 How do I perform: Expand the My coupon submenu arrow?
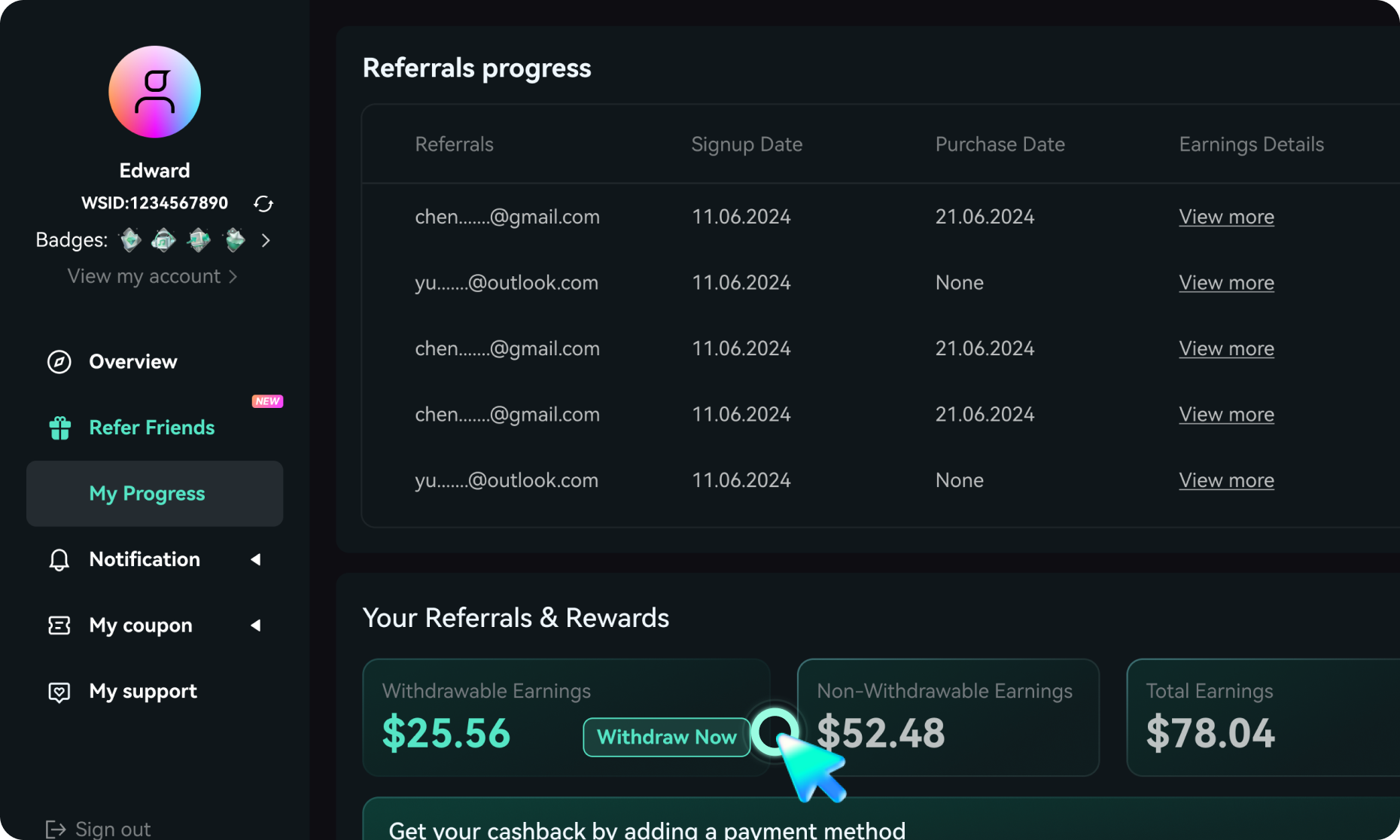pos(256,625)
